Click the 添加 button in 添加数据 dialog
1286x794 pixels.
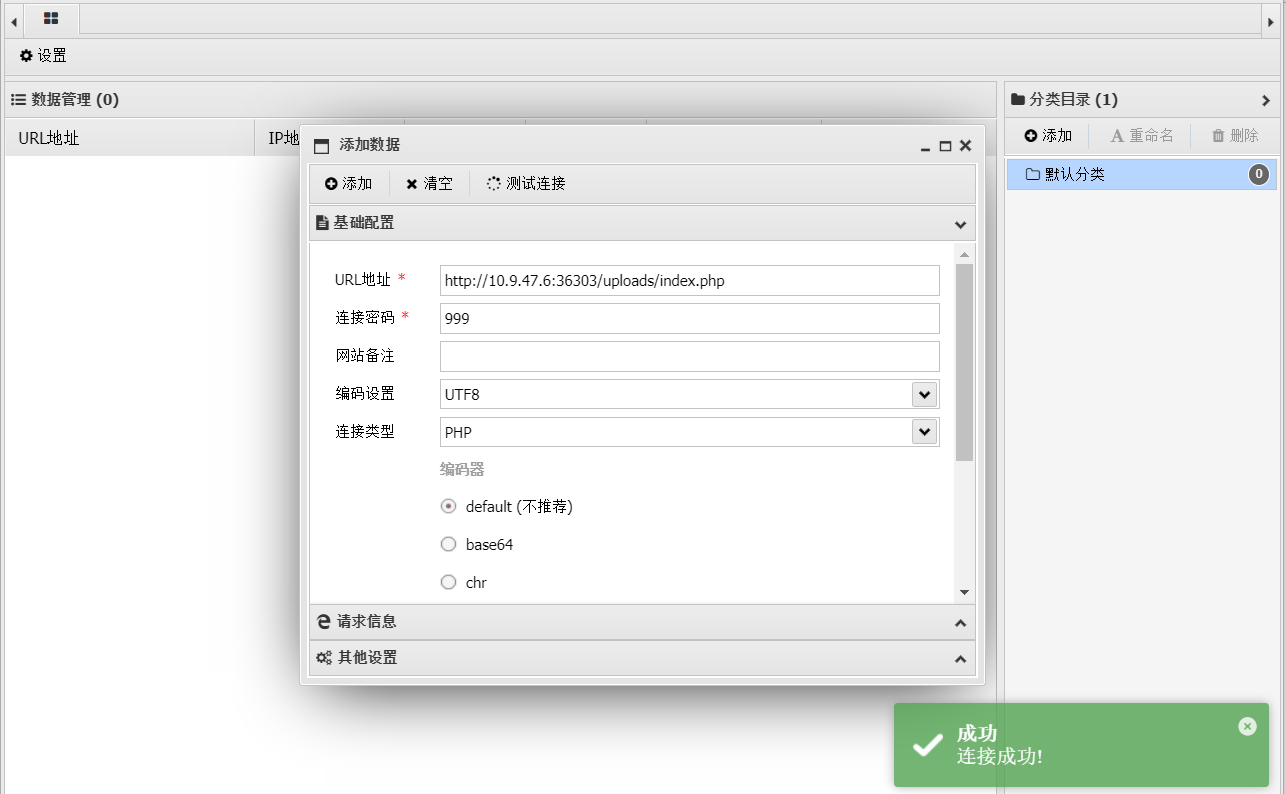tap(348, 184)
